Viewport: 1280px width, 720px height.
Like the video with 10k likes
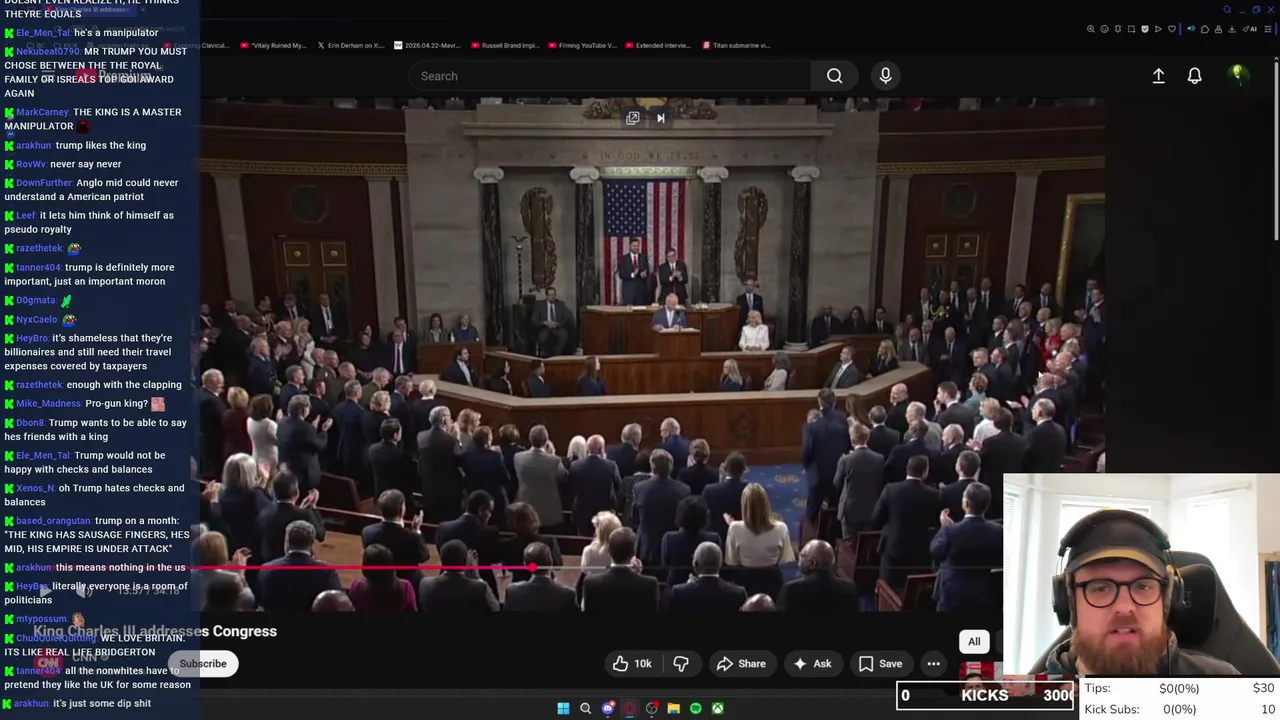click(632, 664)
